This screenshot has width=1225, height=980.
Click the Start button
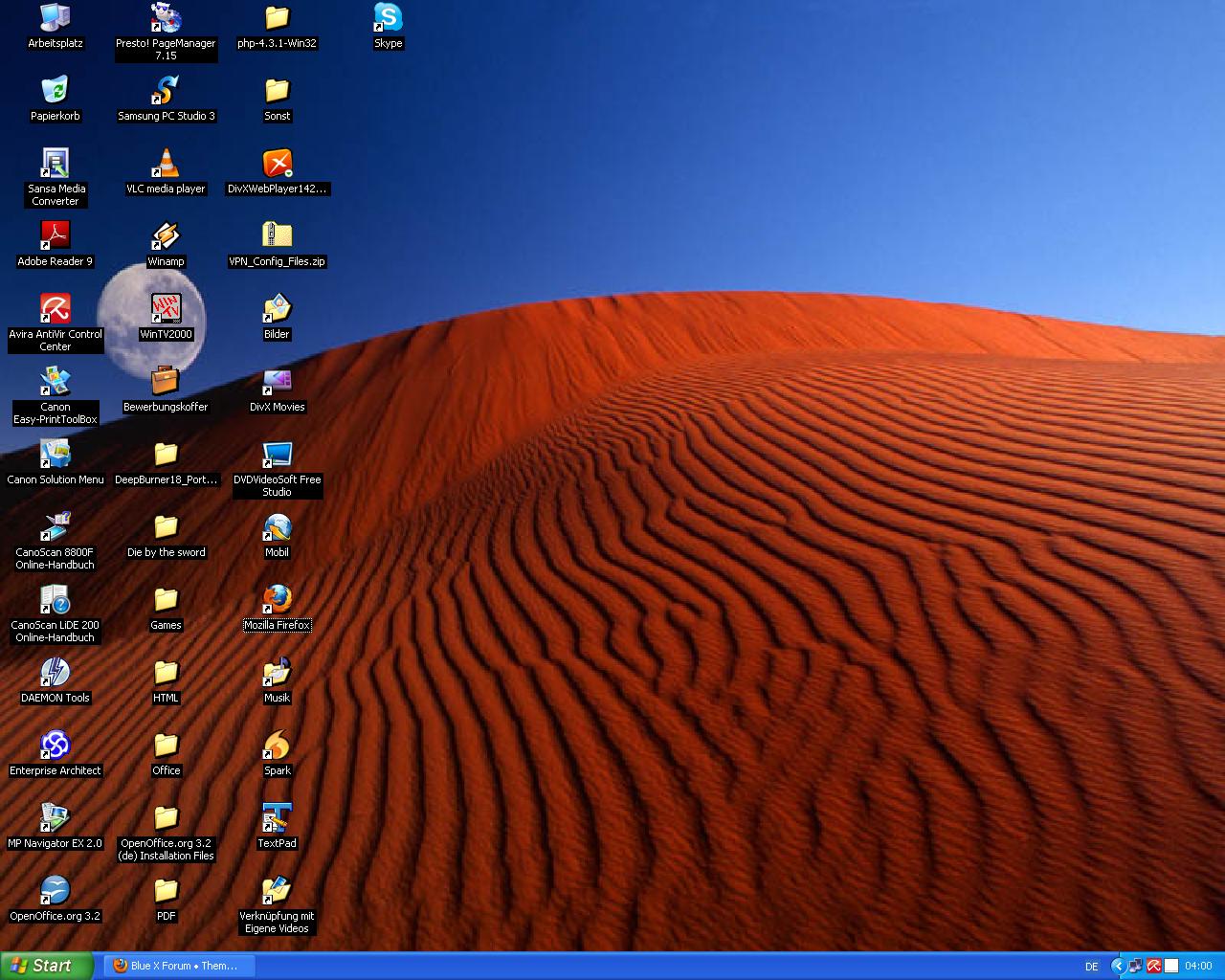46,966
